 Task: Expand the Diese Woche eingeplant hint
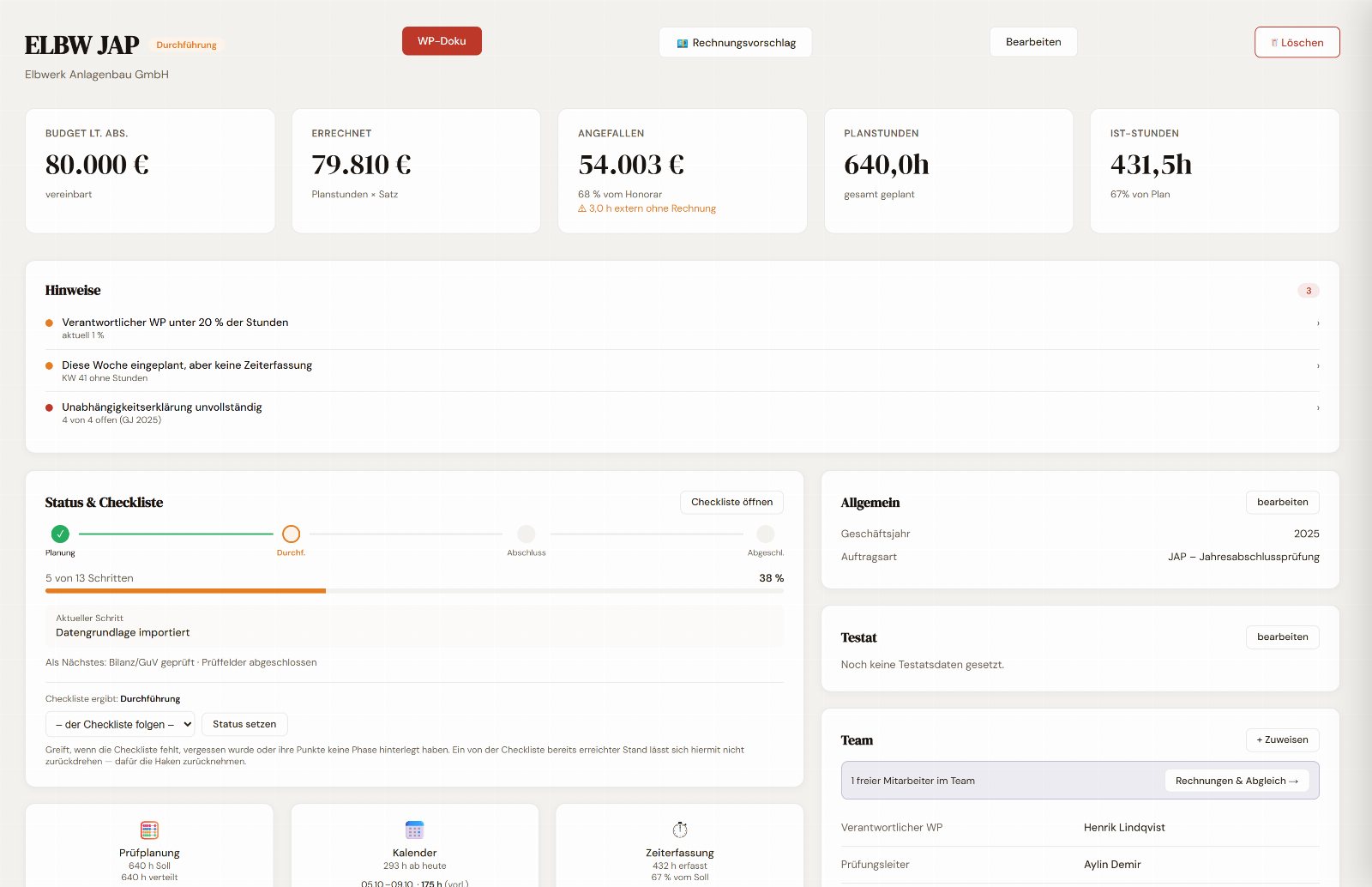[682, 371]
